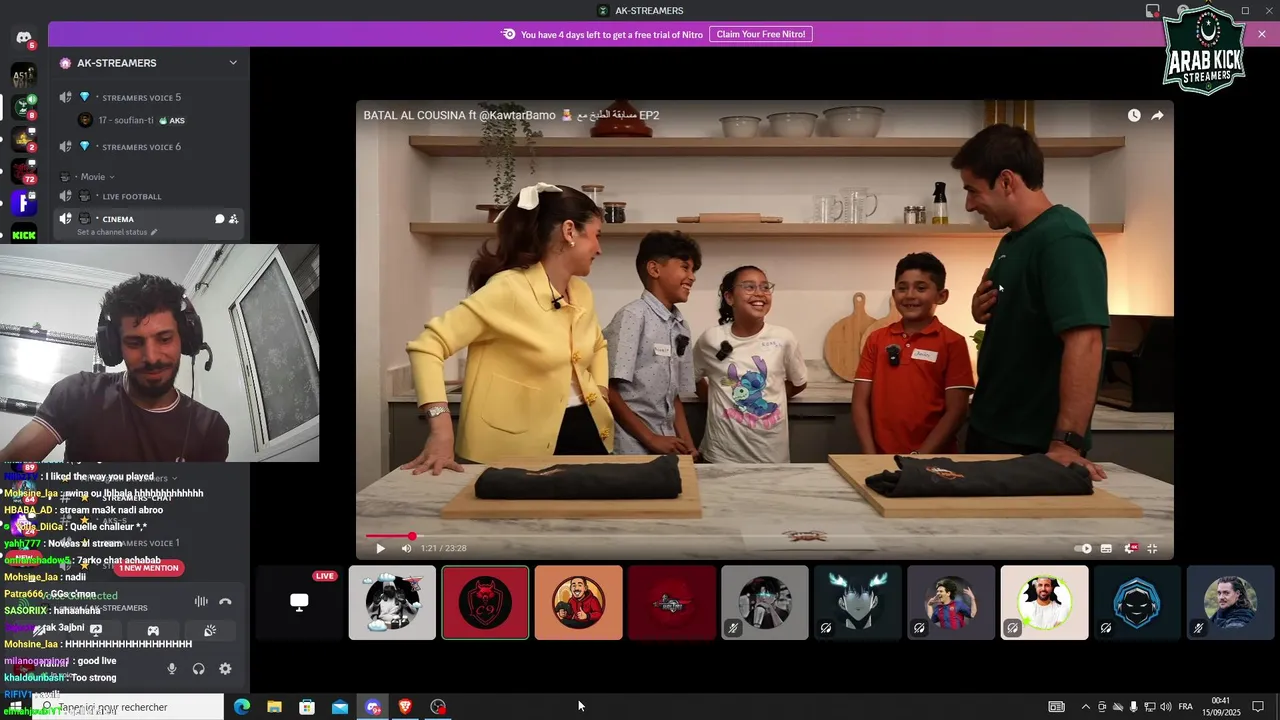
Task: Open the KICK server icon
Action: click(x=24, y=235)
